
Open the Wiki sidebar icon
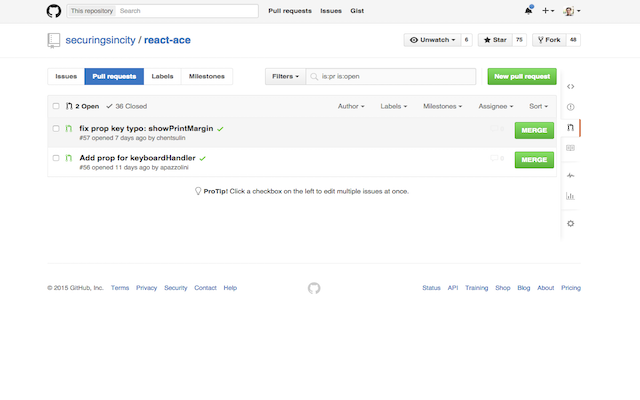point(571,148)
